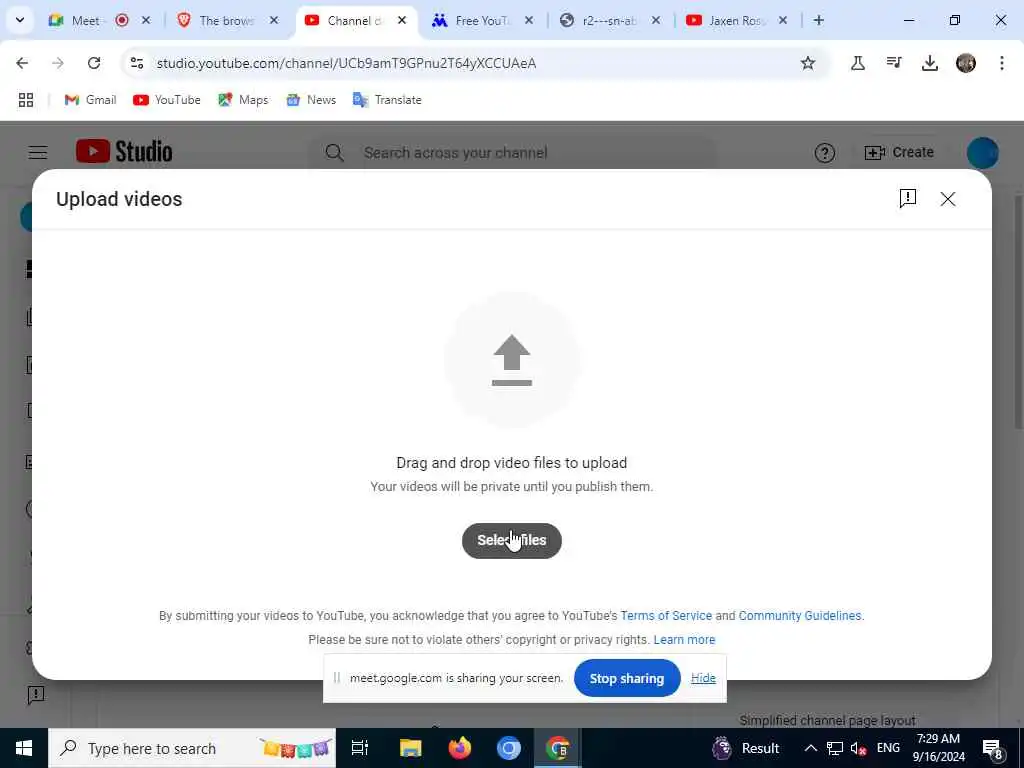Click Stop sharing button
1024x768 pixels.
[627, 679]
